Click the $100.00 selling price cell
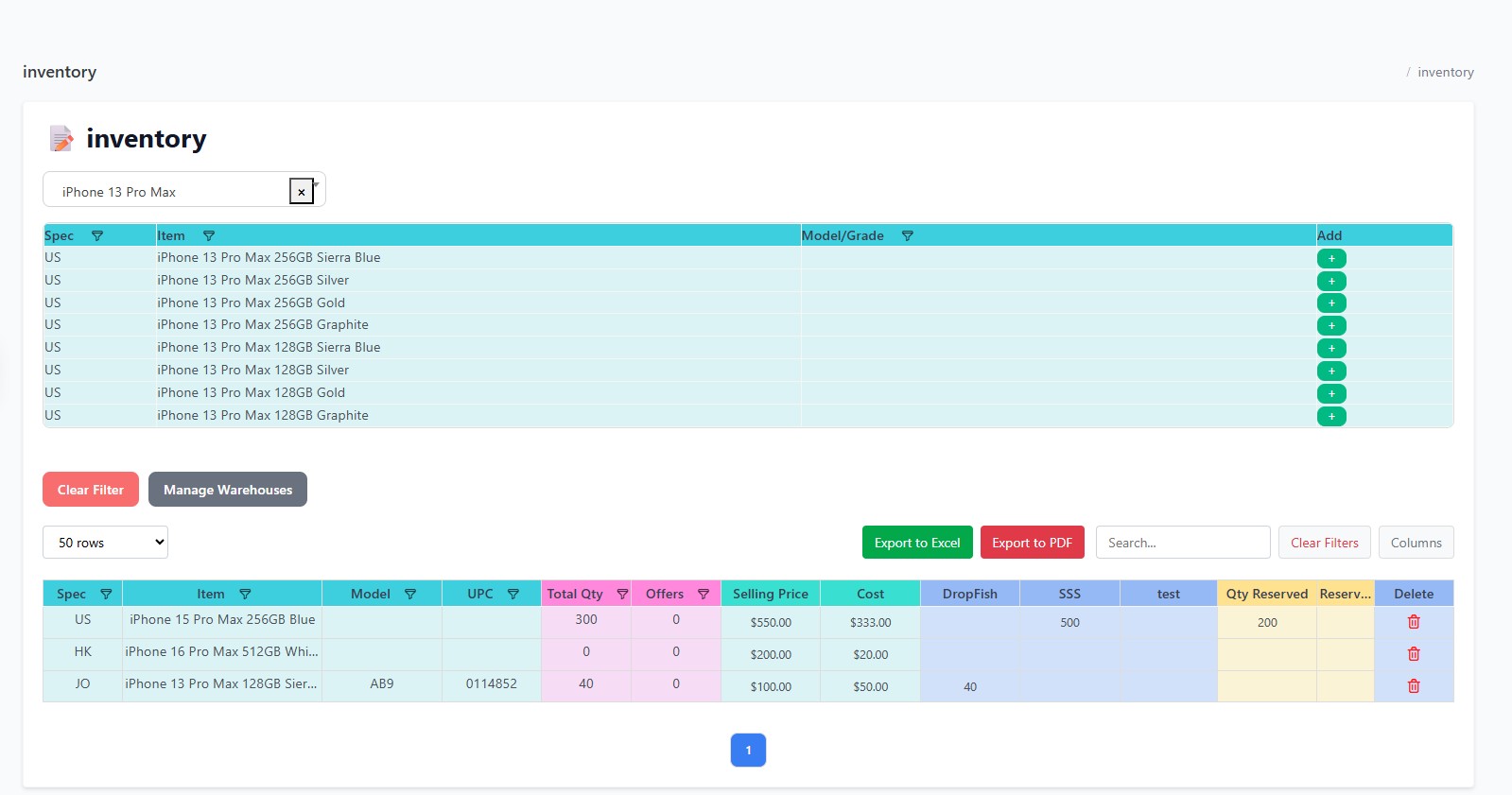 [x=771, y=687]
